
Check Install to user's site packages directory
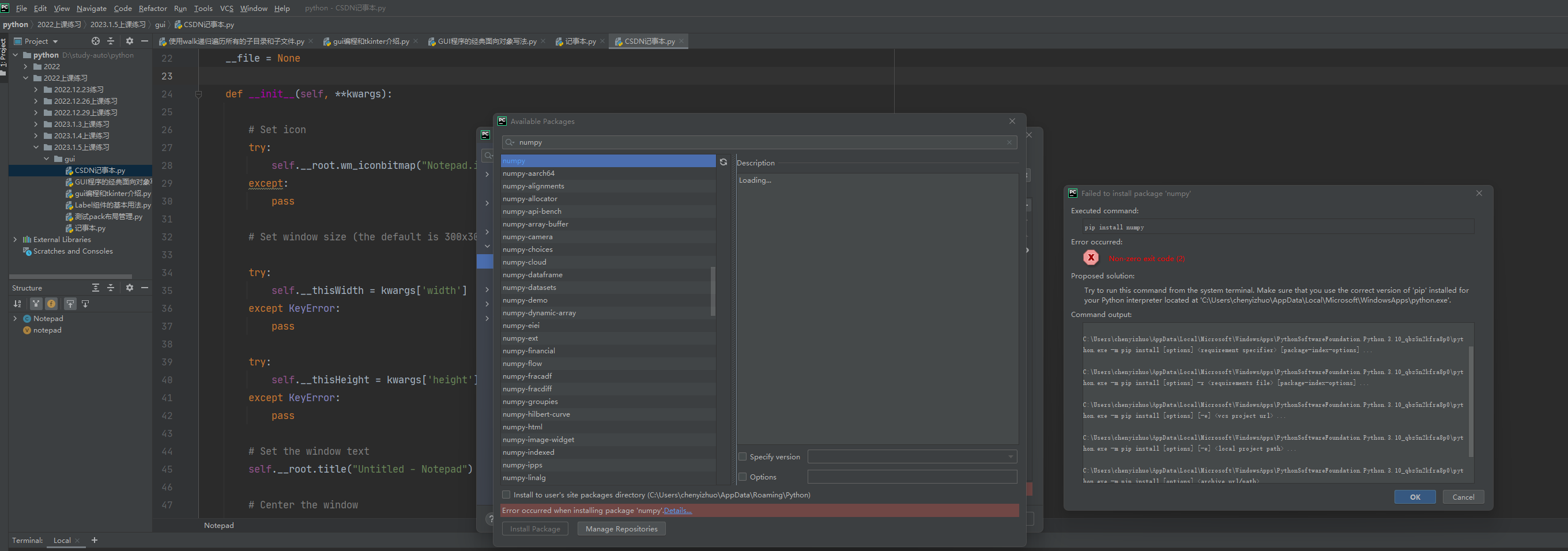point(506,495)
